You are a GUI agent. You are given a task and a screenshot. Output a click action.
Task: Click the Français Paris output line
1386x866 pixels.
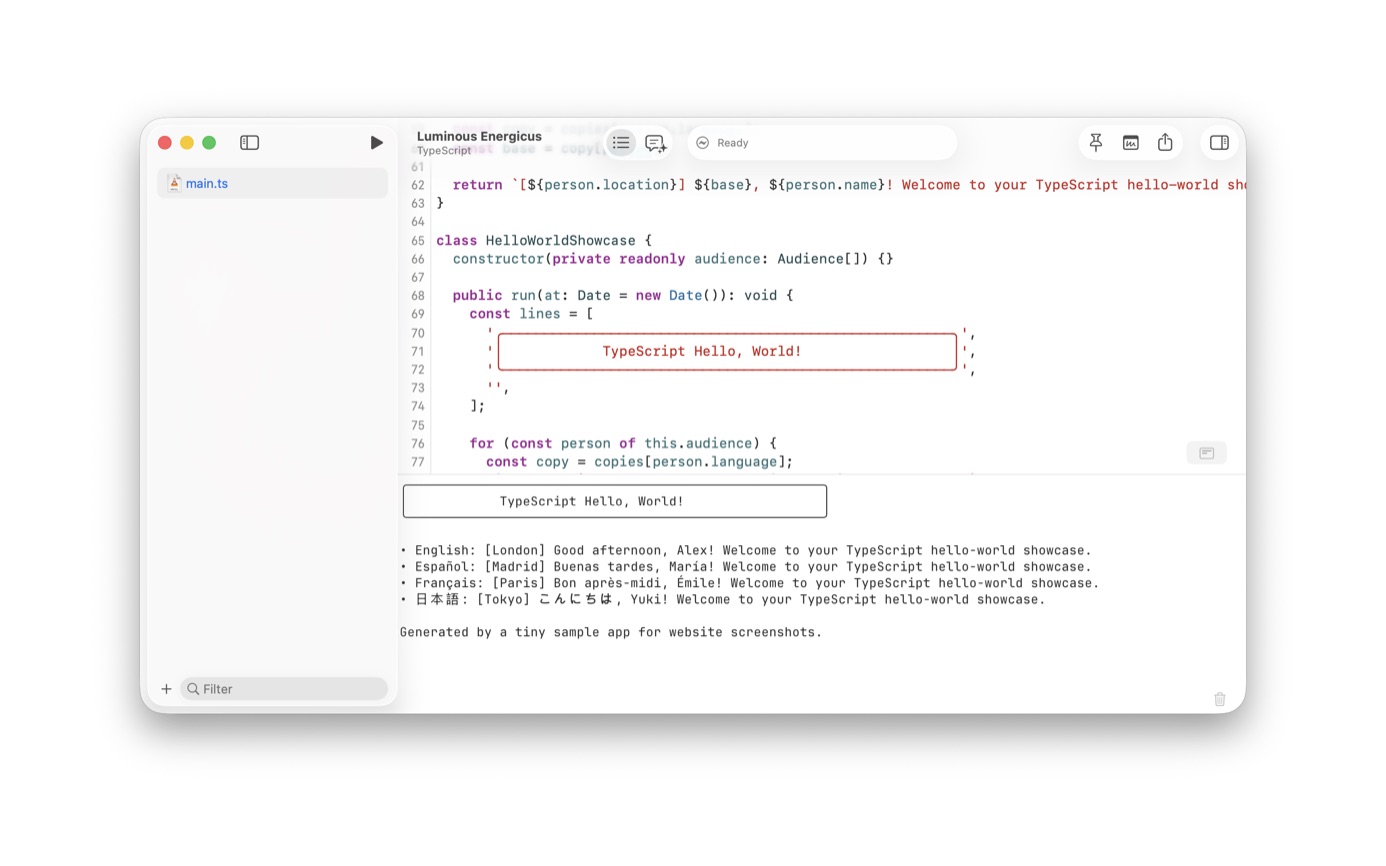tap(750, 583)
